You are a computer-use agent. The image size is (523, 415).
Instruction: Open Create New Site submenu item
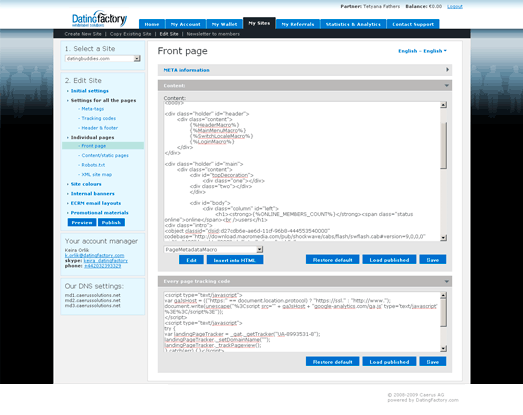coord(83,34)
